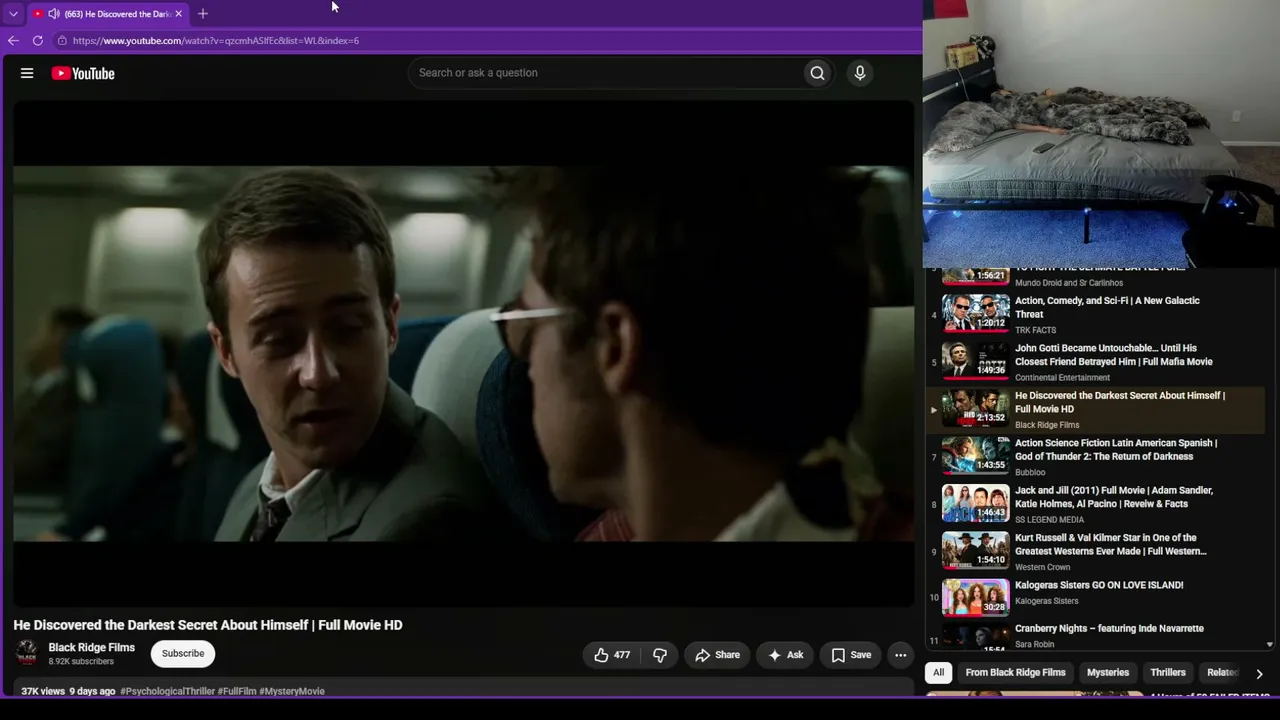Go back with the browser back arrow

(x=13, y=41)
